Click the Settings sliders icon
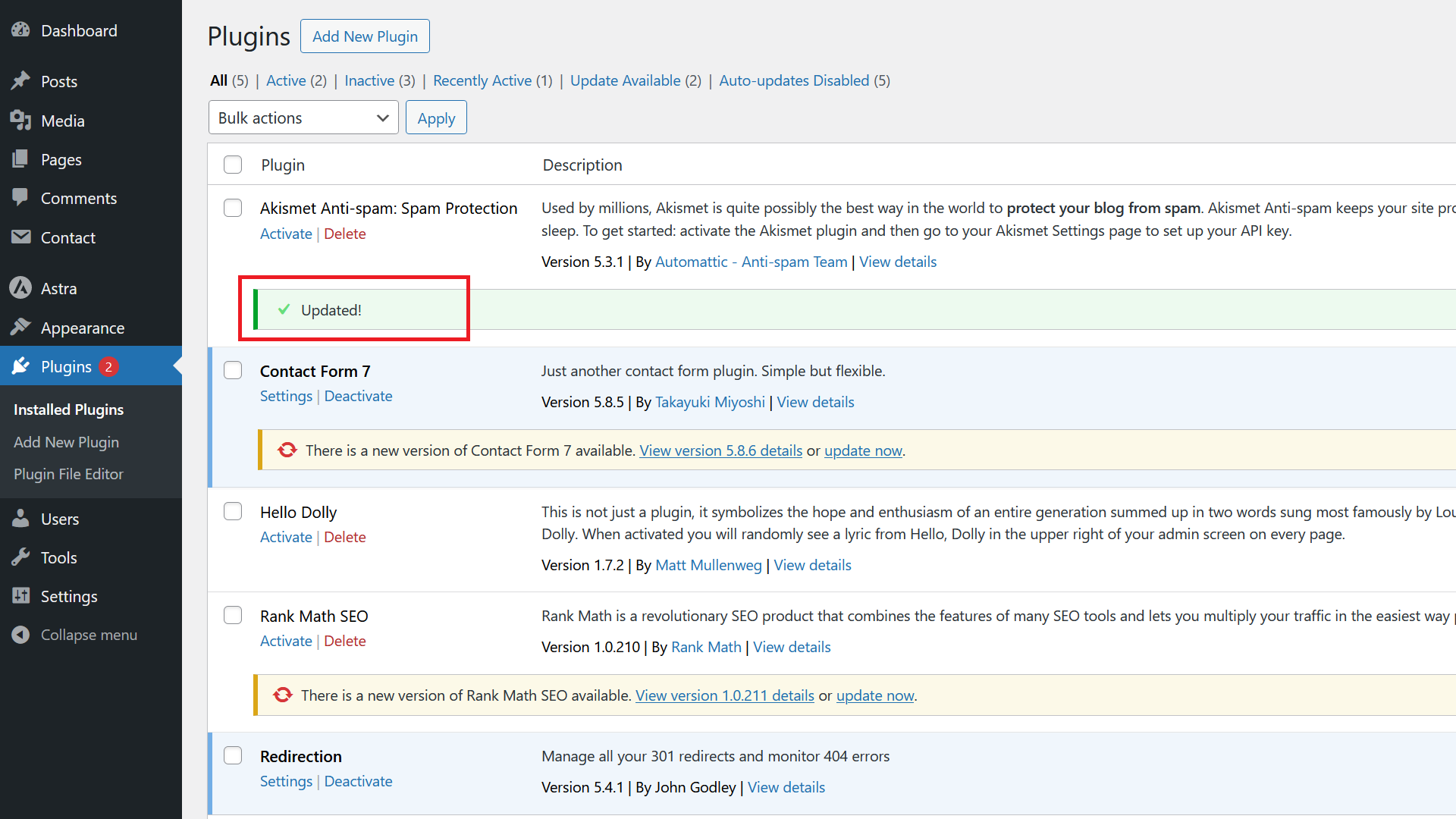The width and height of the screenshot is (1456, 819). [20, 596]
